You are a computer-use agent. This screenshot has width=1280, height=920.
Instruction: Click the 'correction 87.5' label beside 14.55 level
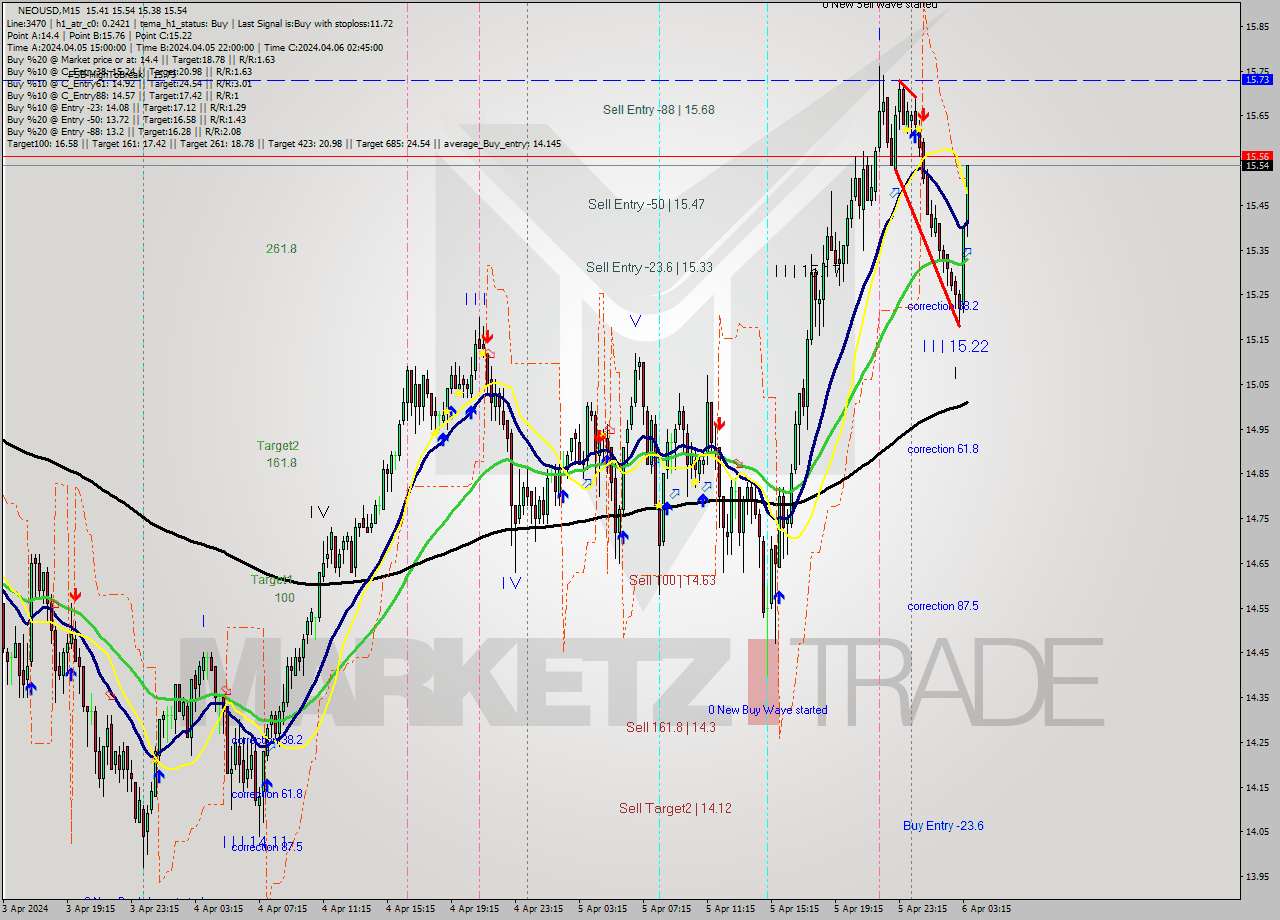943,606
